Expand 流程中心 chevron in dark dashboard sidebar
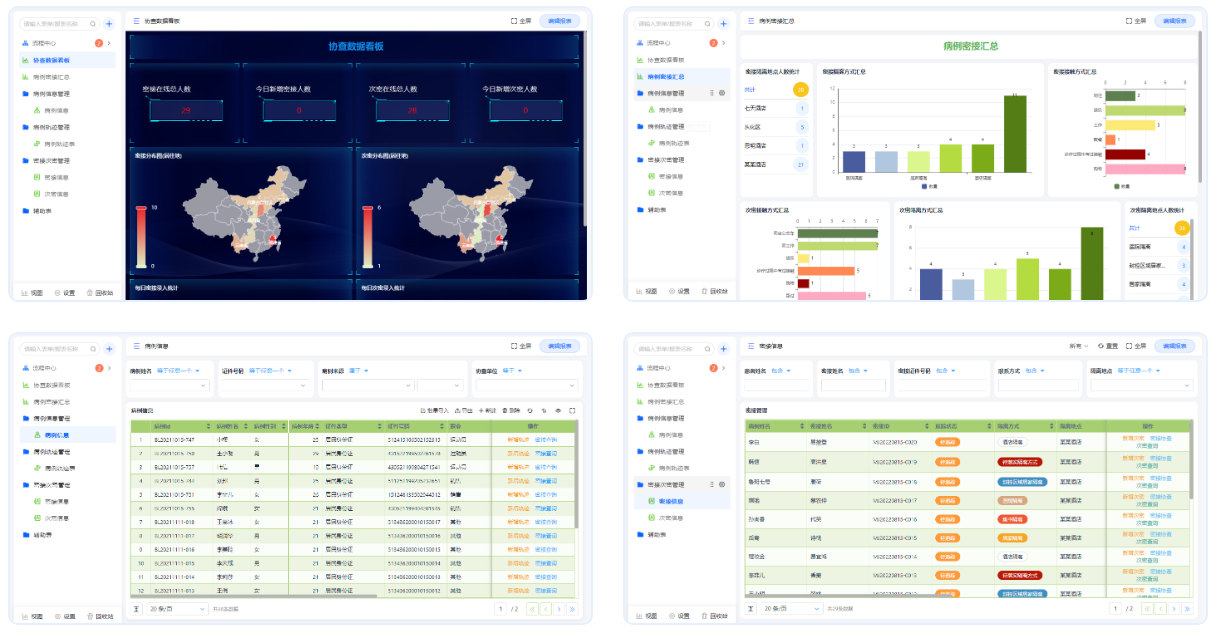1219x636 pixels. [x=108, y=43]
